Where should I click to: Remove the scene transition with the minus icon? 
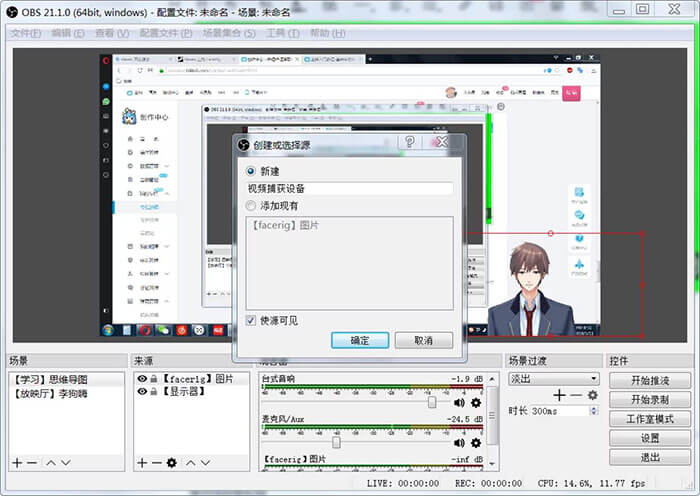pos(576,395)
